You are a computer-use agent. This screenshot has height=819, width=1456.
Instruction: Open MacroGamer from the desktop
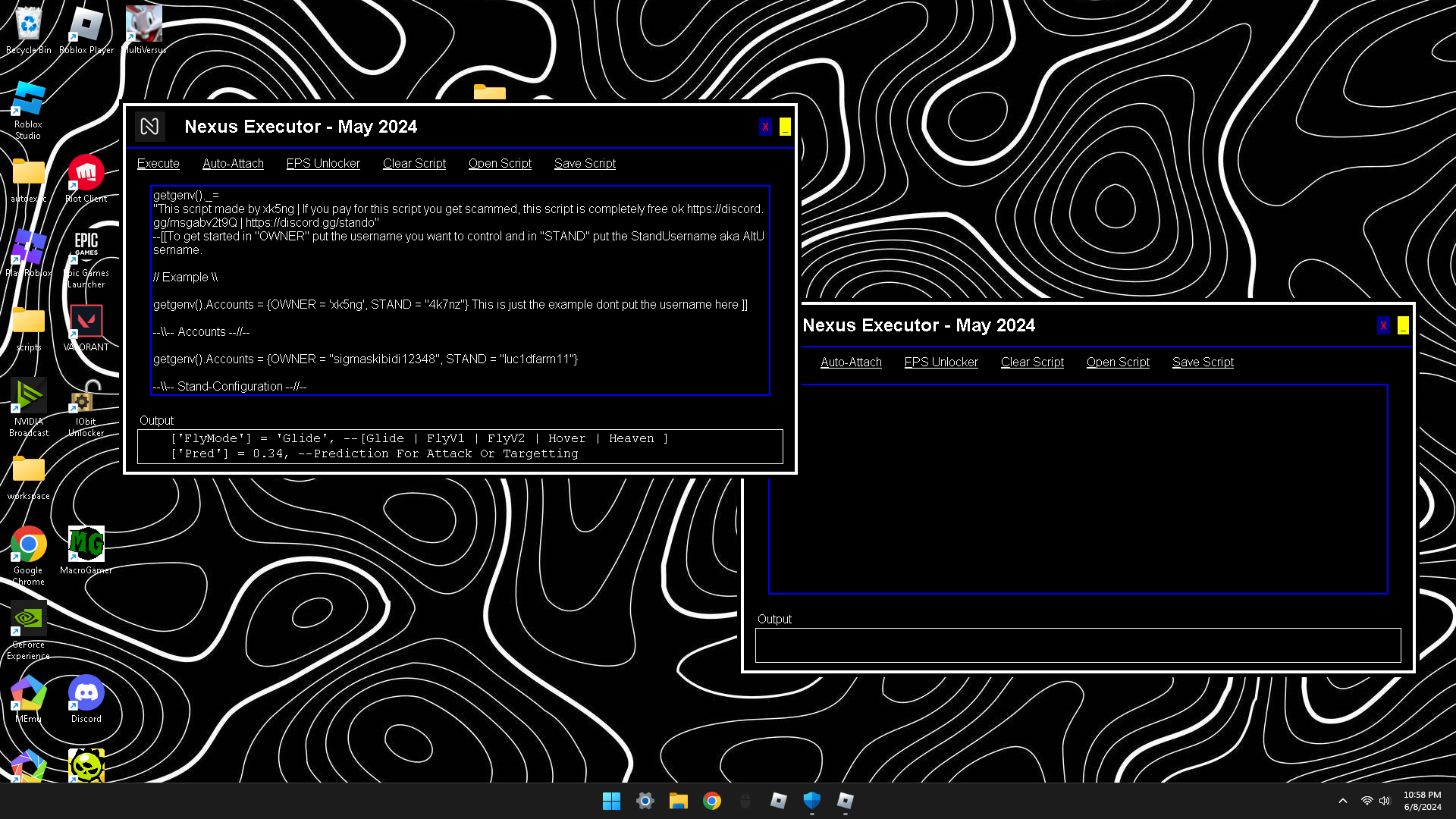tap(86, 544)
